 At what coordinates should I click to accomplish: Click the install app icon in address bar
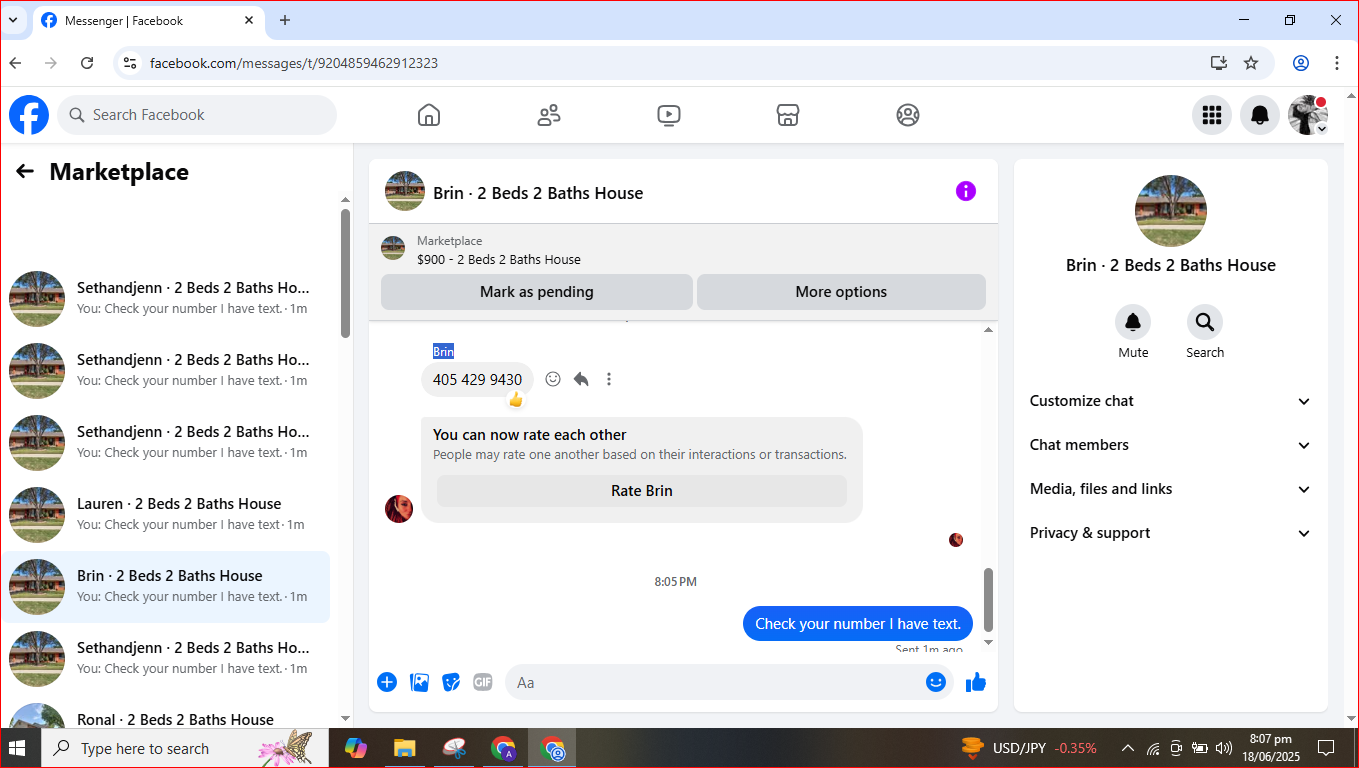point(1218,63)
